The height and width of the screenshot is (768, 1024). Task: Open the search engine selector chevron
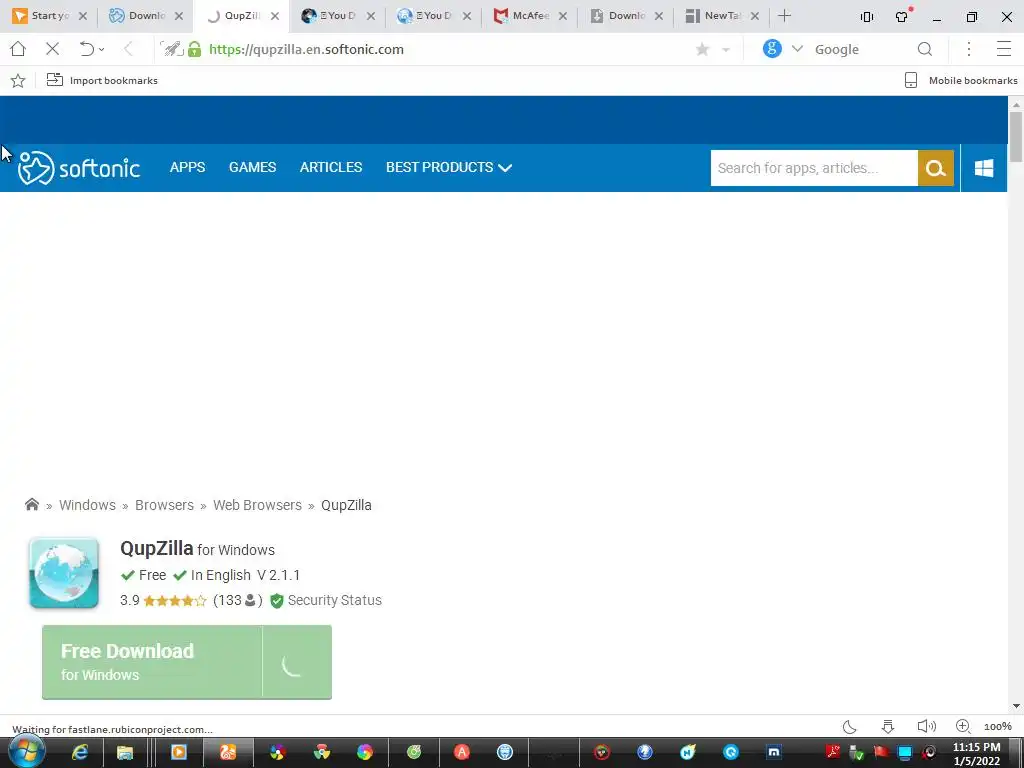[x=797, y=49]
